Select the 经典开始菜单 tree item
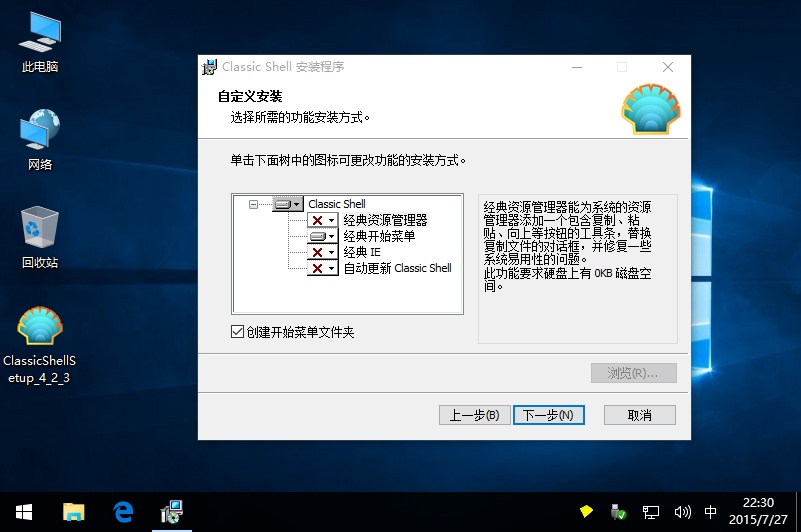 click(x=379, y=236)
